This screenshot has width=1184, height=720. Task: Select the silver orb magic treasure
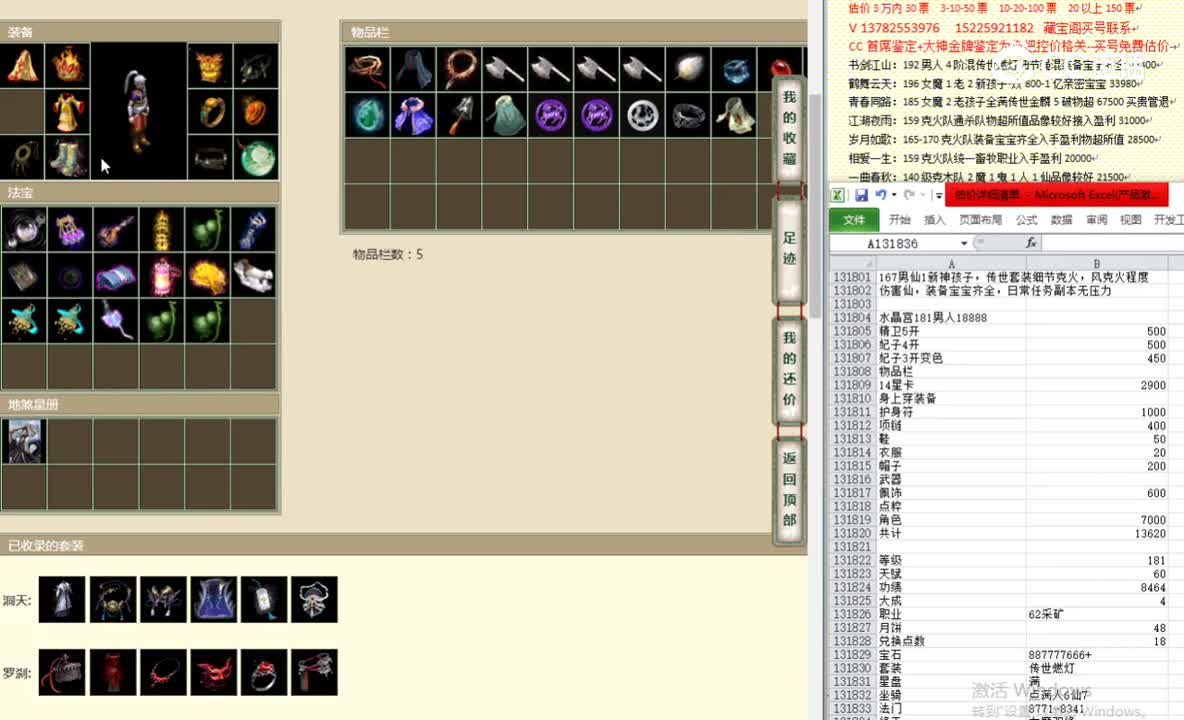click(23, 229)
